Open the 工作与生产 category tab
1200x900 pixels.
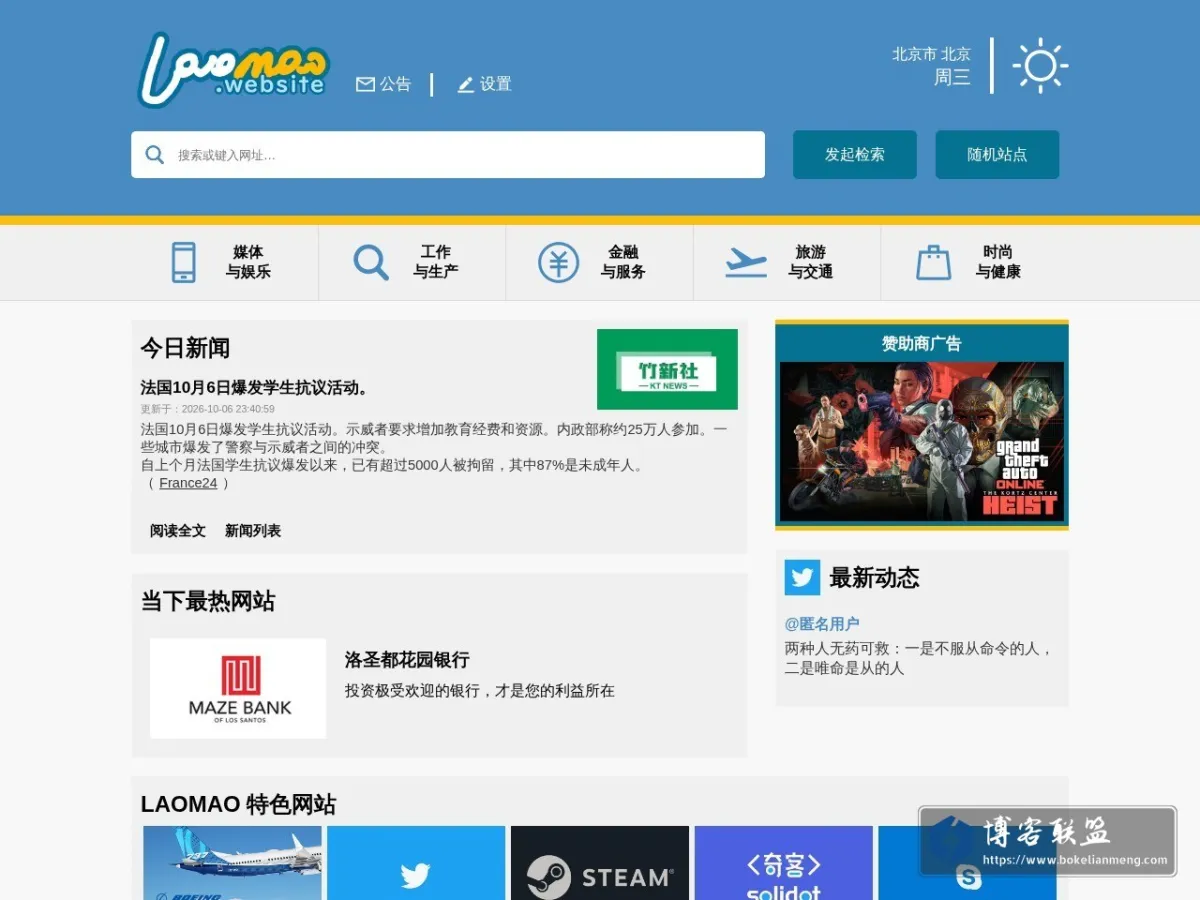click(412, 262)
